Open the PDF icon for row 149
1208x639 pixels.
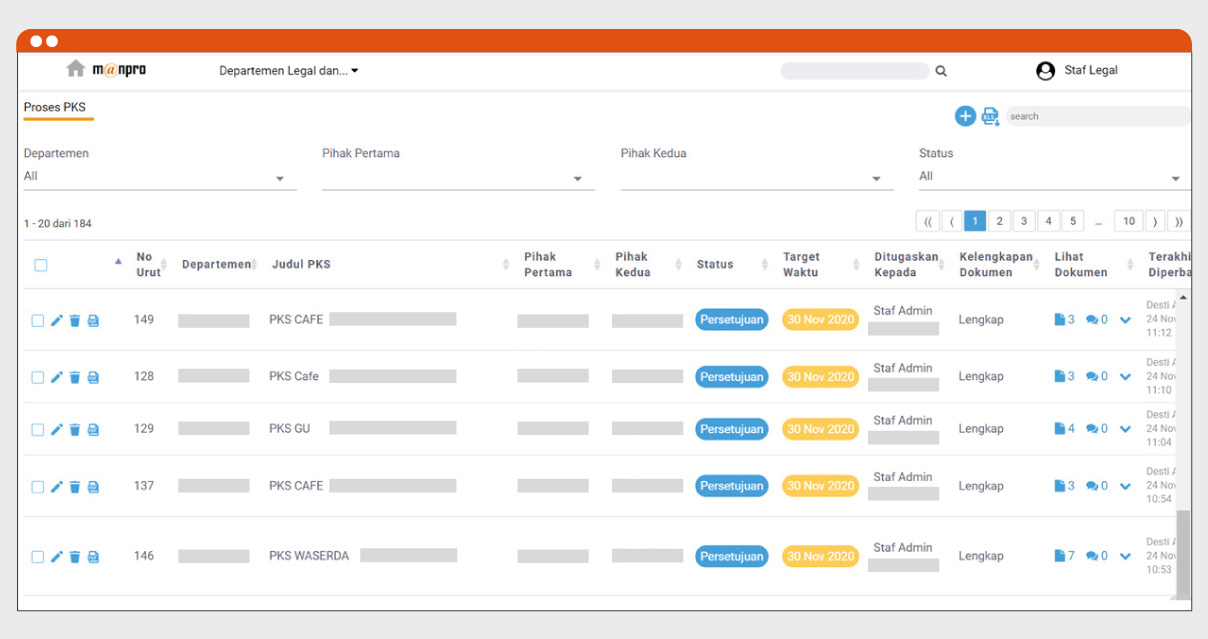pos(93,321)
